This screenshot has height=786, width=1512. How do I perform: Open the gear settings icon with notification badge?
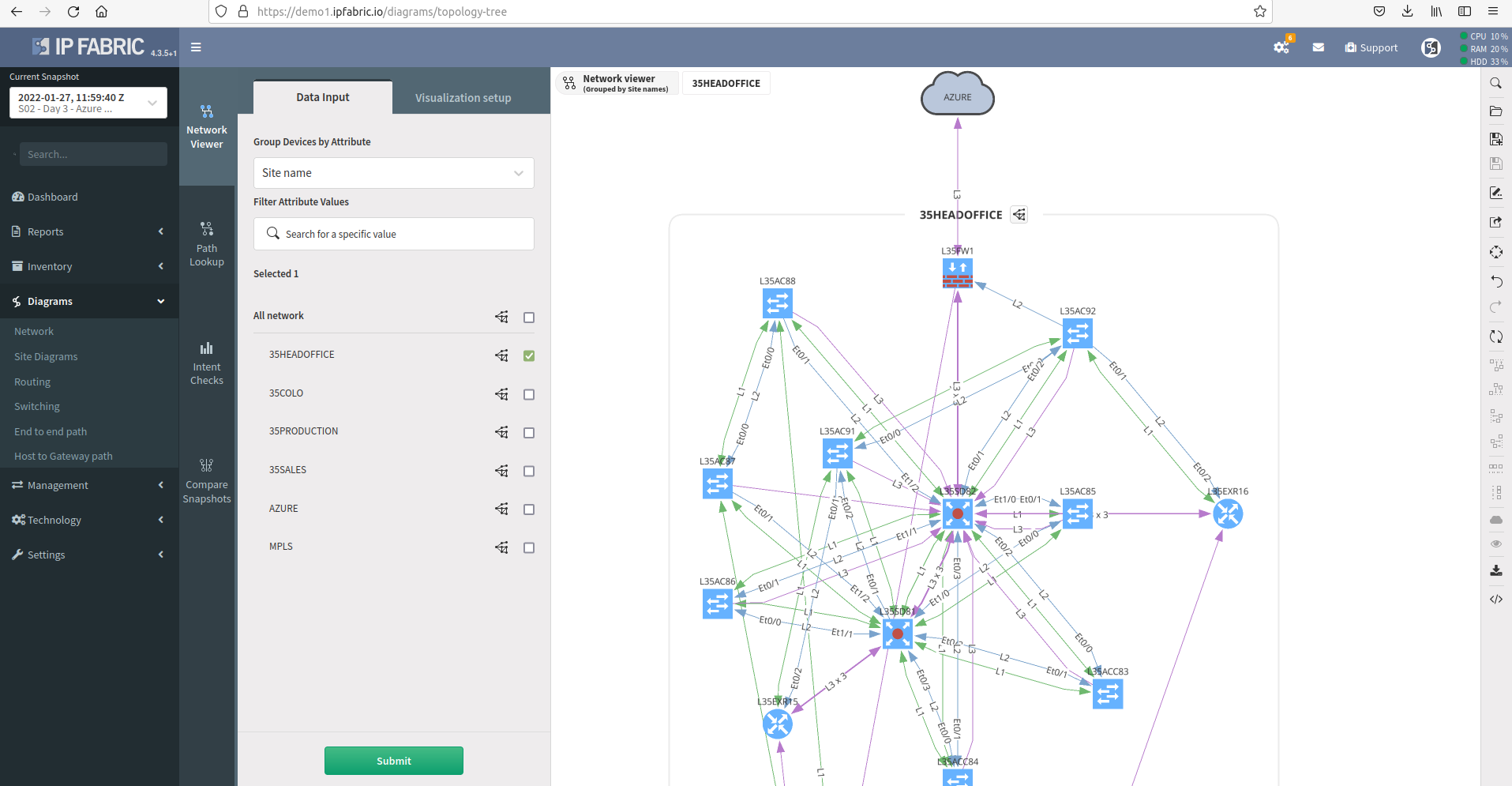1281,47
